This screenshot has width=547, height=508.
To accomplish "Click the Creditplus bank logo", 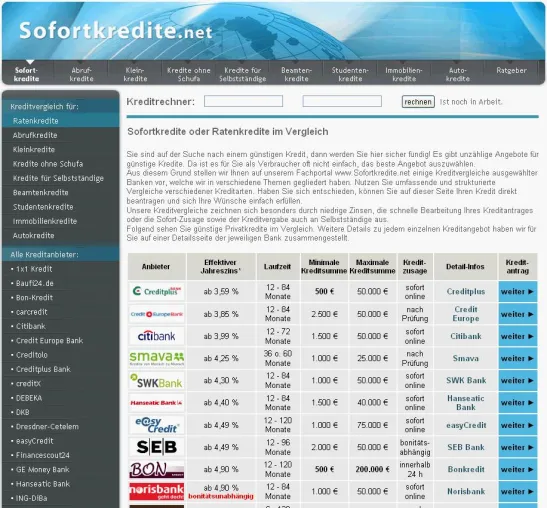I will (157, 291).
